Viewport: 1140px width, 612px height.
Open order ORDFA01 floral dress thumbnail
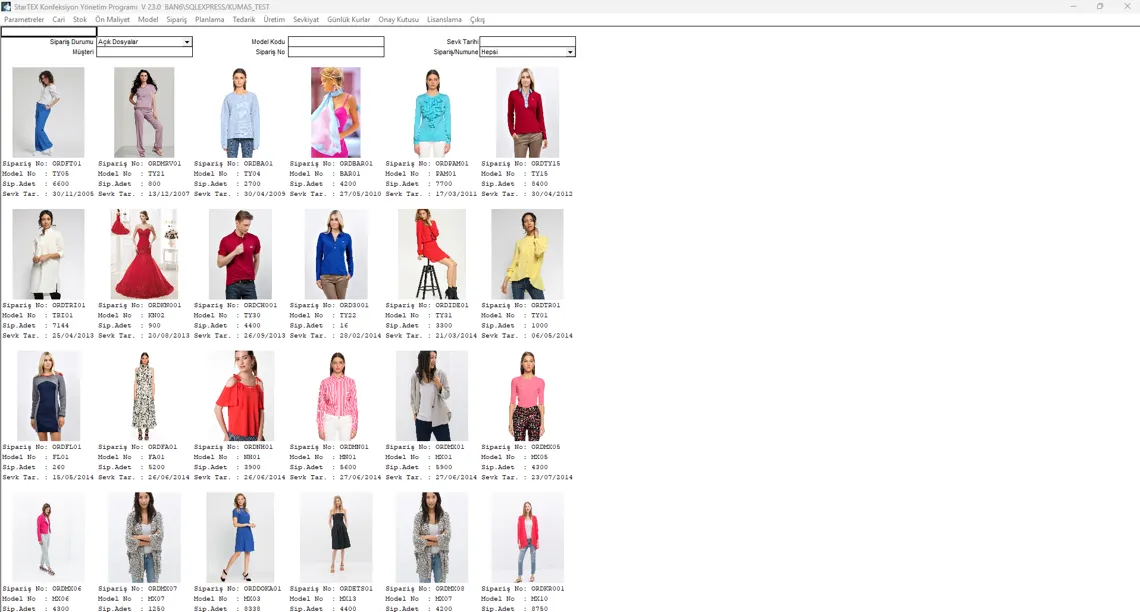pos(144,396)
